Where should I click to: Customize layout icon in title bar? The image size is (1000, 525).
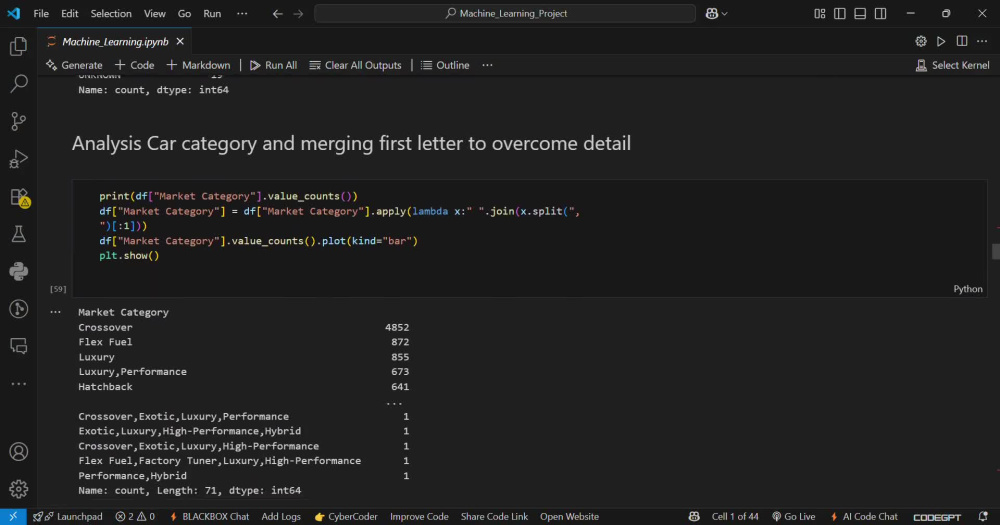(x=820, y=13)
